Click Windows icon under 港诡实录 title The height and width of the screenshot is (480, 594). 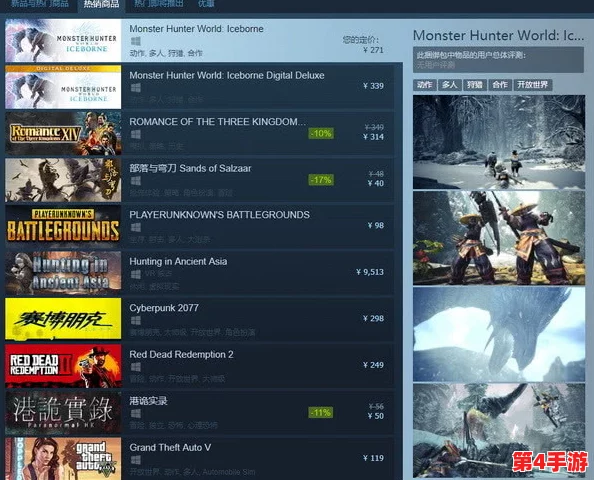click(136, 414)
